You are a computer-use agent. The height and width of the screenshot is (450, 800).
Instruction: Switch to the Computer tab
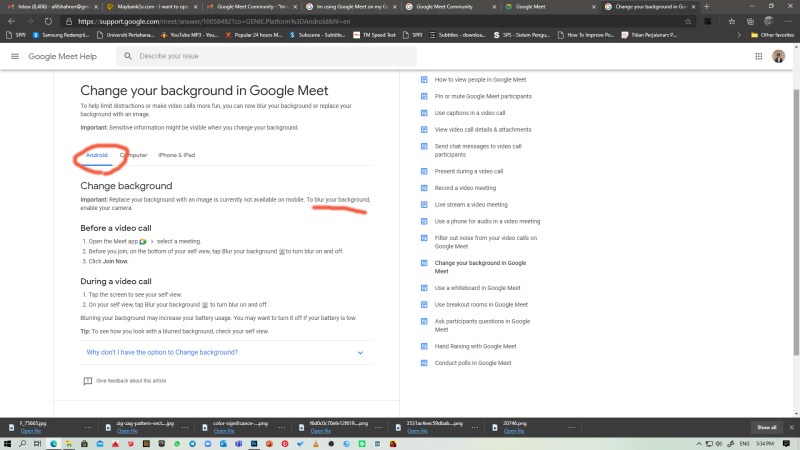[134, 155]
